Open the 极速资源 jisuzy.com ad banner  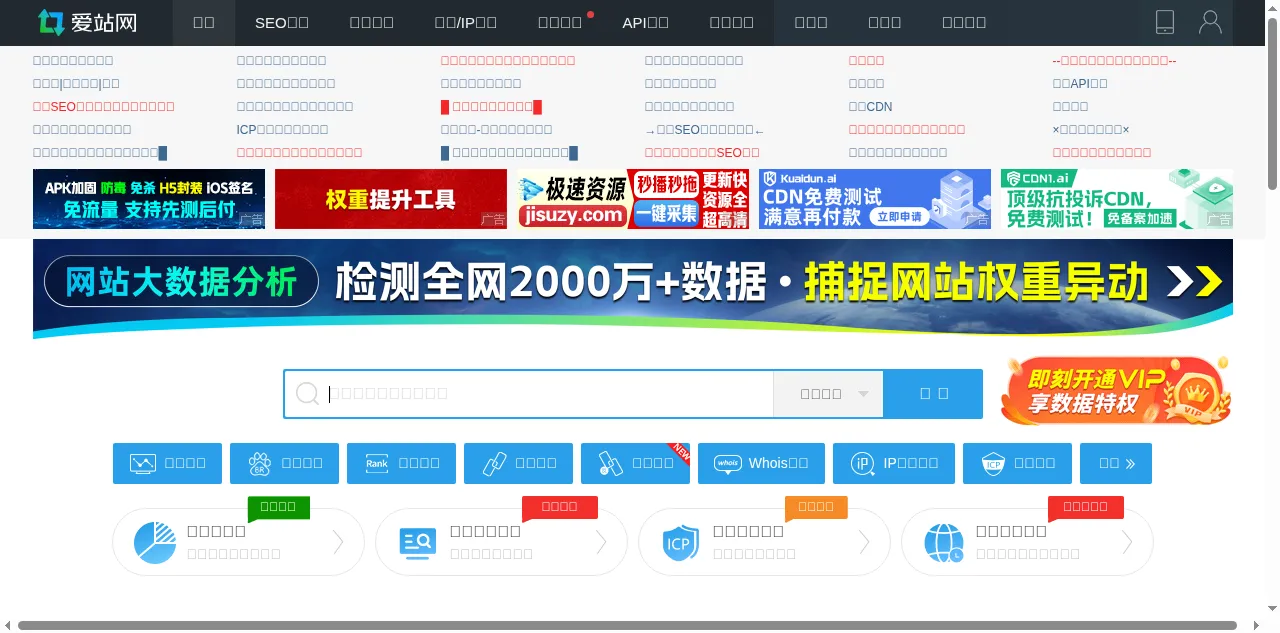click(633, 199)
